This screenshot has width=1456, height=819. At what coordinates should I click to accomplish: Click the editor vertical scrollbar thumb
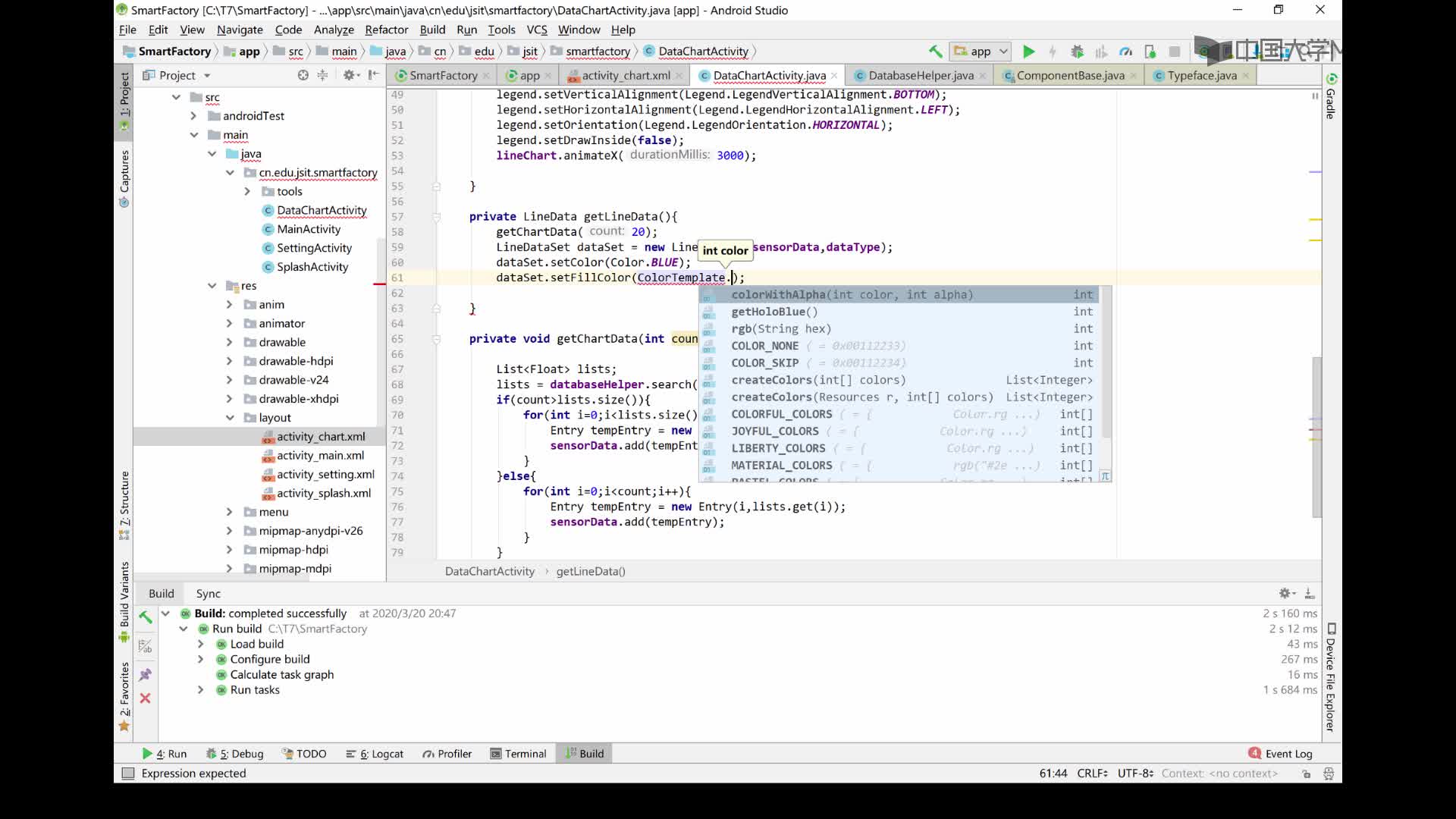[x=1316, y=437]
